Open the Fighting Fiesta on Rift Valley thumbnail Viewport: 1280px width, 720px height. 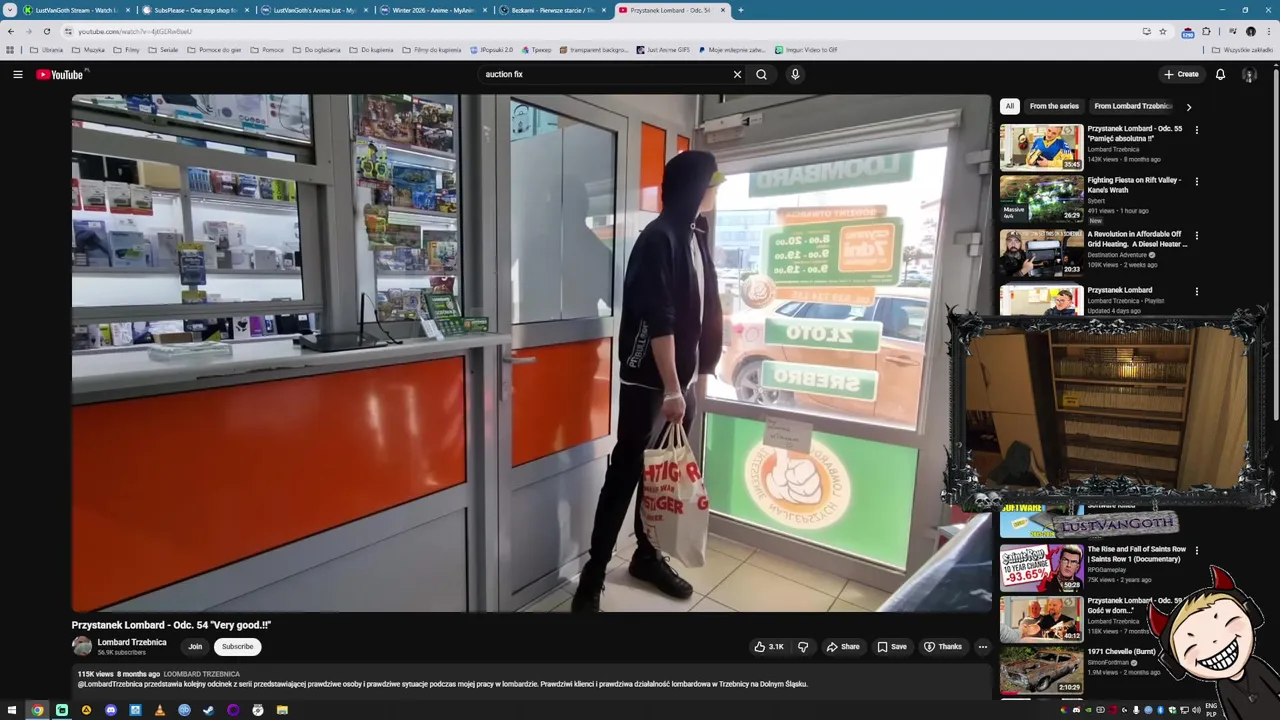[1041, 199]
